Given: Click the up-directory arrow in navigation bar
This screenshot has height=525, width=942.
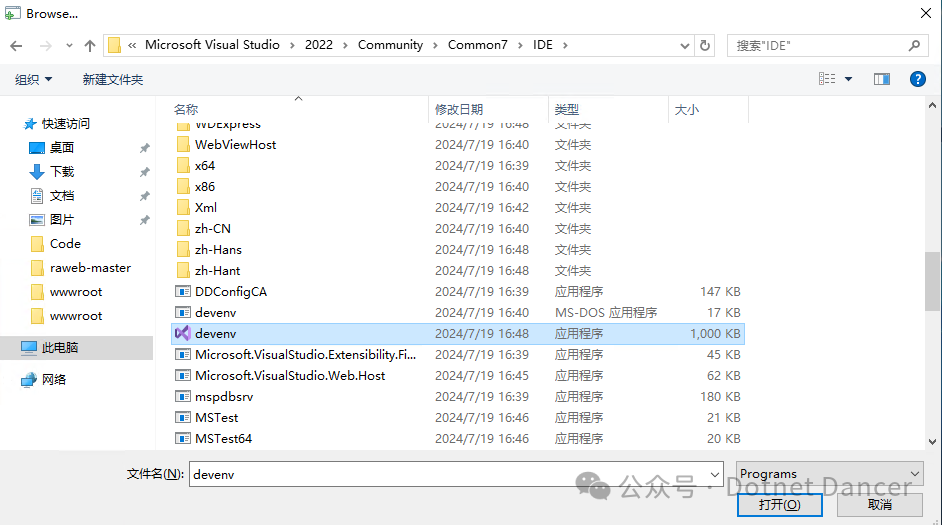Looking at the screenshot, I should (x=90, y=46).
